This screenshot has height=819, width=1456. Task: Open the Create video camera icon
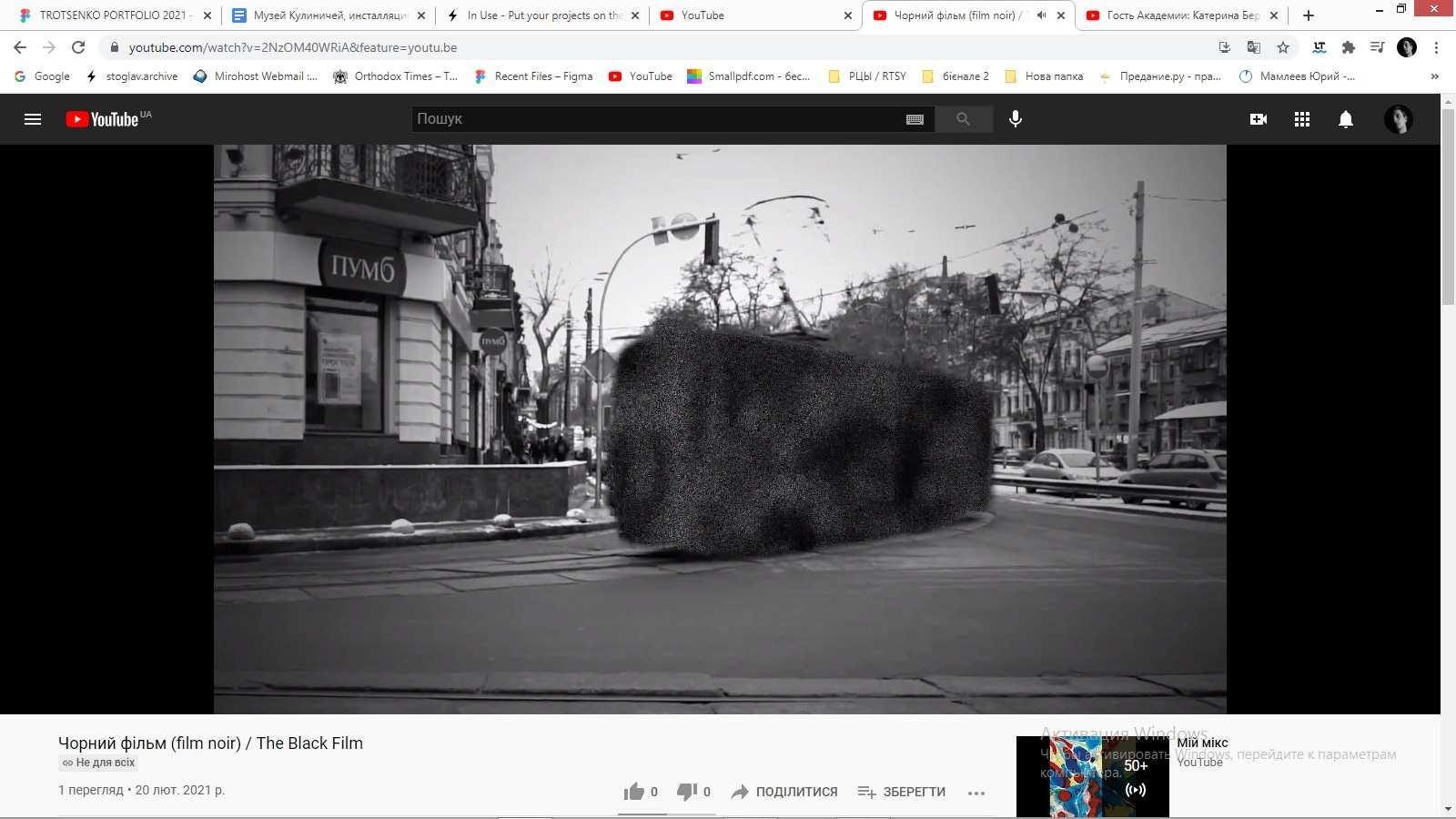click(1259, 119)
